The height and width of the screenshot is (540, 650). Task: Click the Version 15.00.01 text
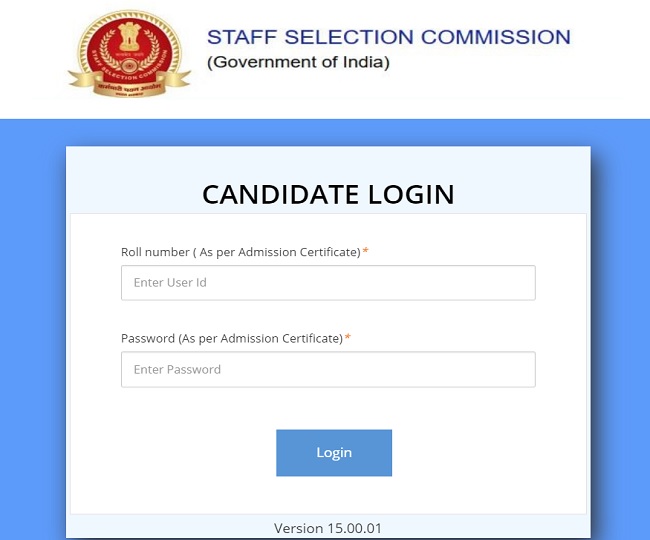click(327, 528)
